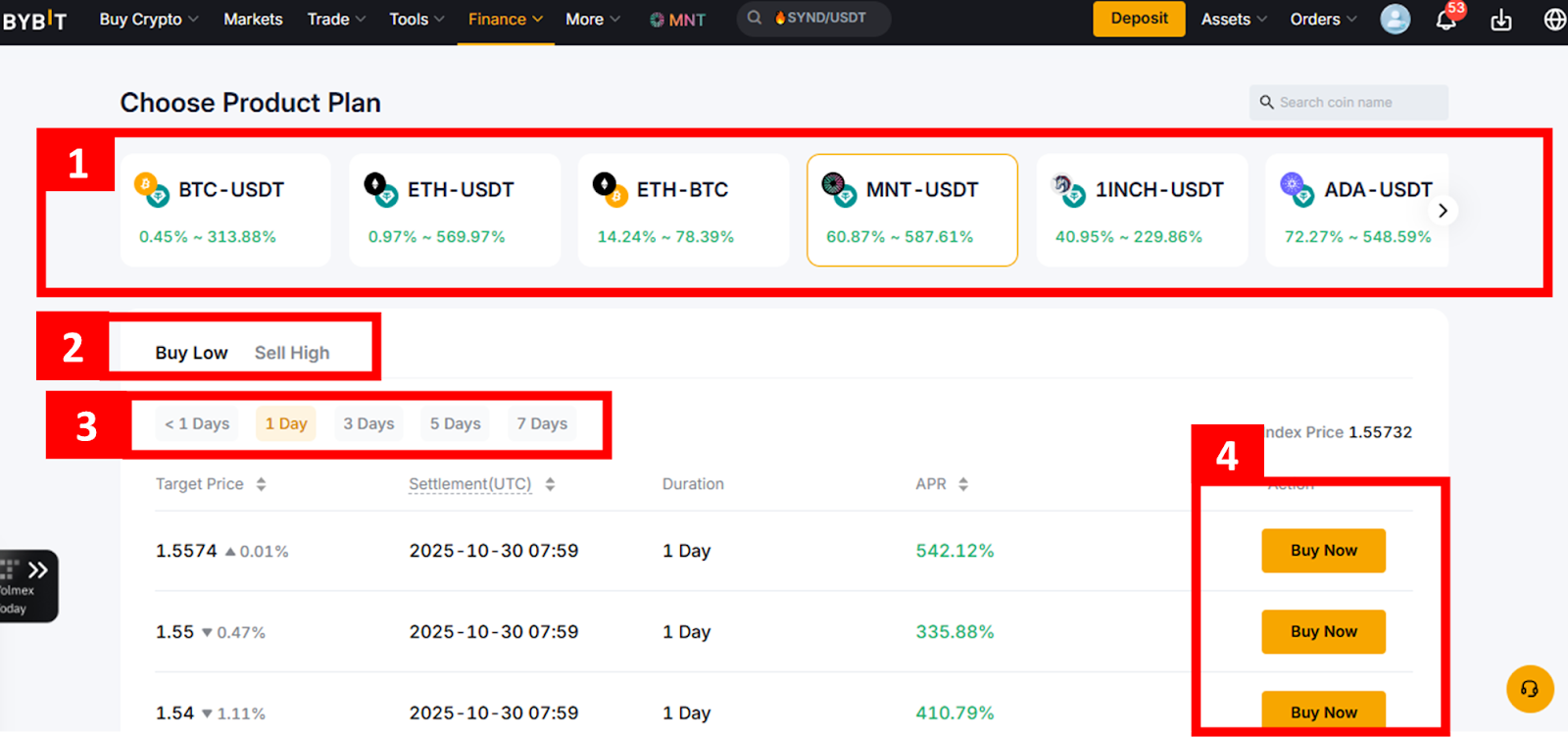The width and height of the screenshot is (1568, 737).
Task: Click the Choose Product Plan heading
Action: [x=251, y=103]
